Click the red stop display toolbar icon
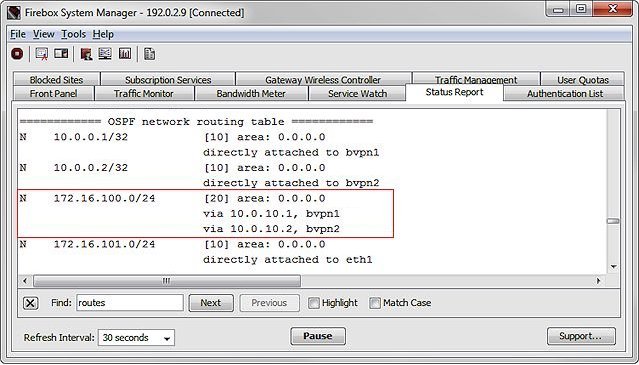639x365 pixels. [17, 53]
